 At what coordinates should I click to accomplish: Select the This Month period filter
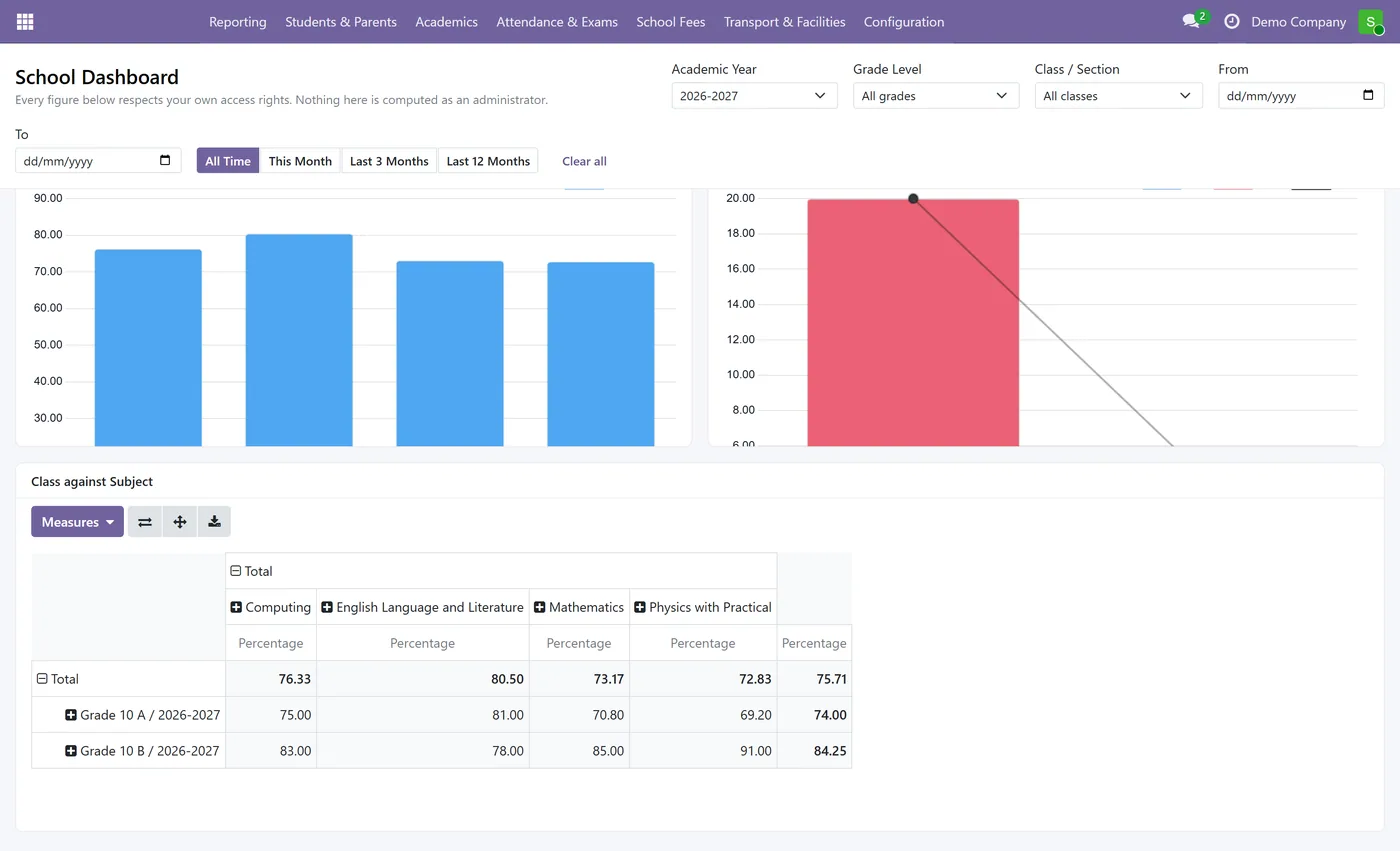[x=300, y=161]
